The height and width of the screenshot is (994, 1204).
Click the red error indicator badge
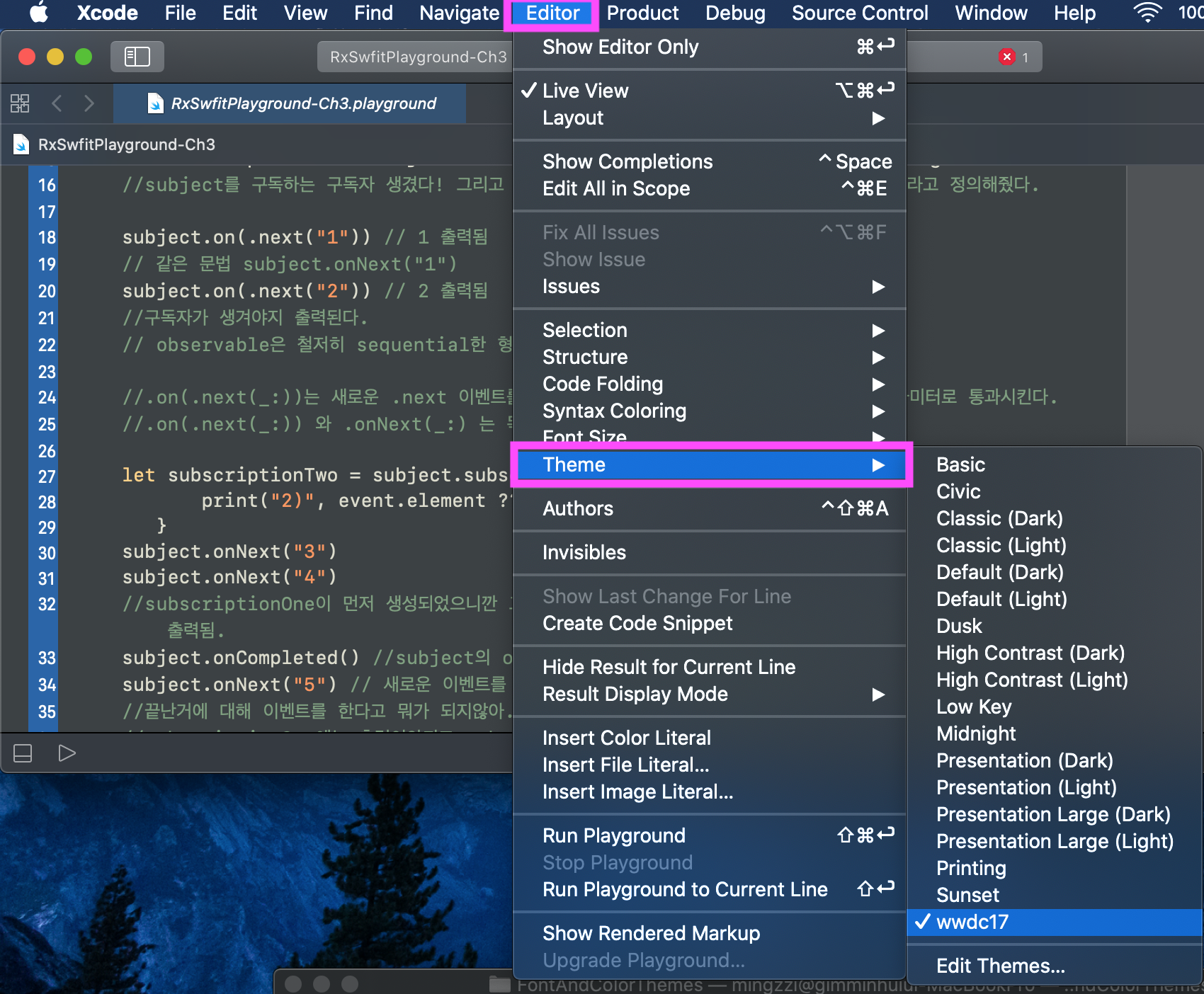(x=1006, y=57)
